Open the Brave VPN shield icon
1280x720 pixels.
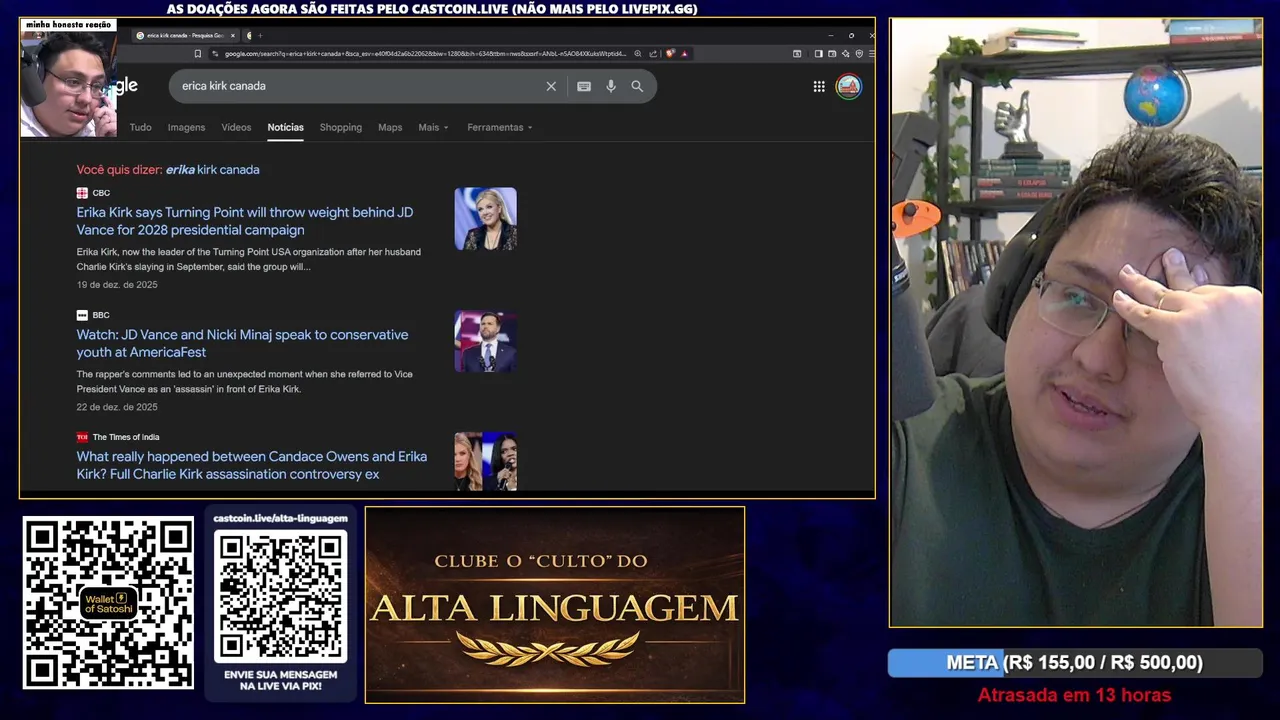click(x=859, y=54)
